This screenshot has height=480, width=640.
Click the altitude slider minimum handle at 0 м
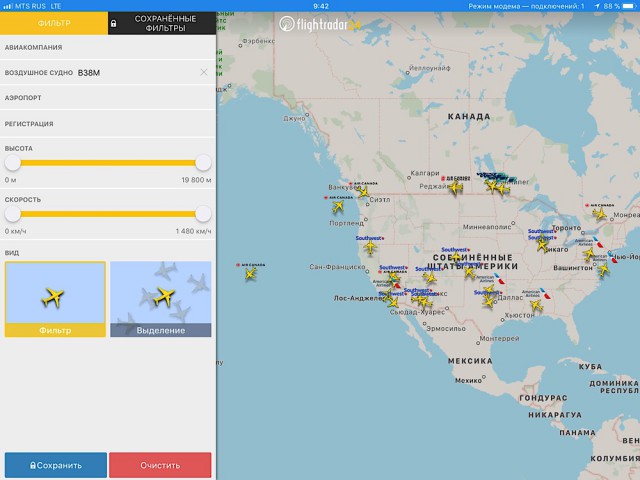(x=13, y=162)
